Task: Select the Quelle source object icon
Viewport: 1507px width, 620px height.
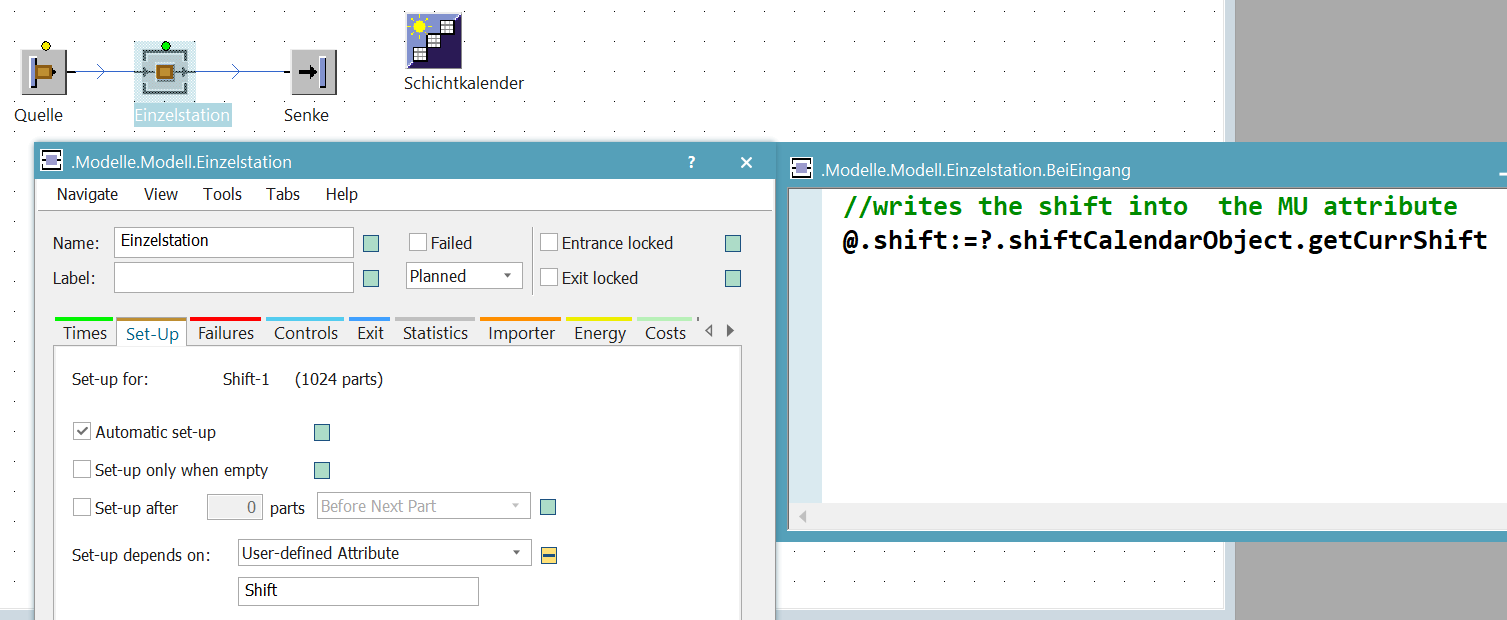Action: coord(44,73)
